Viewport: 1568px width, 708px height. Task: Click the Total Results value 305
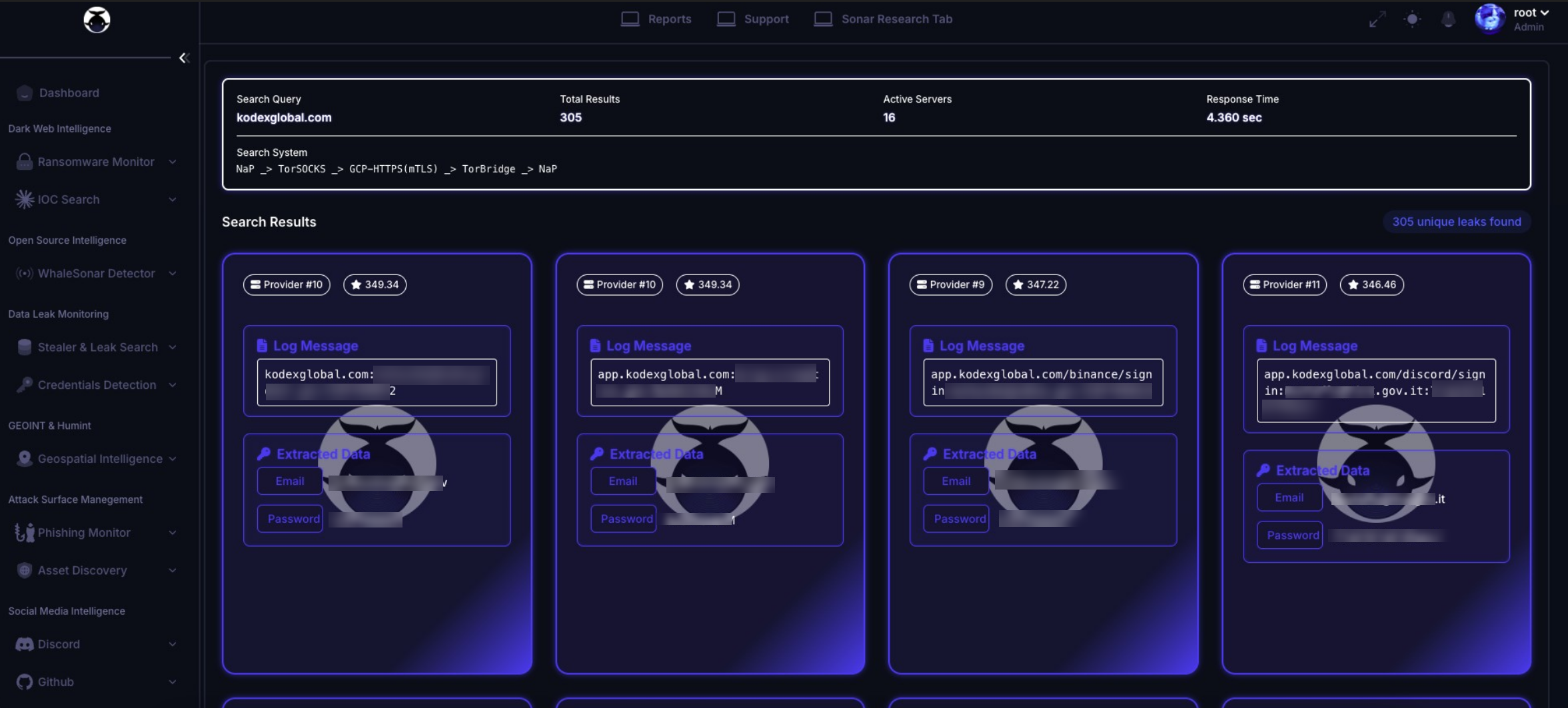coord(570,117)
